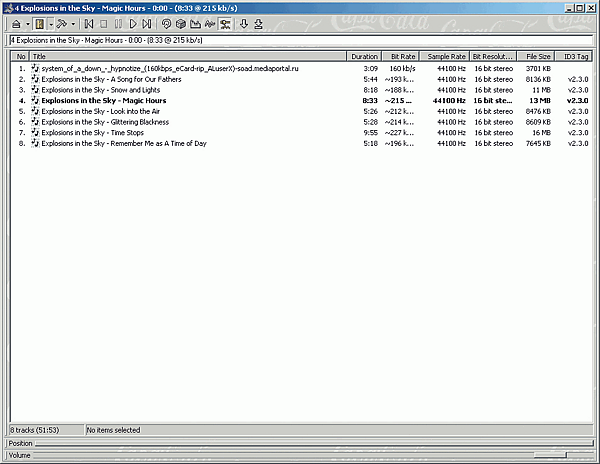The height and width of the screenshot is (464, 600).
Task: Click the plain down arrow icon
Action: [x=244, y=24]
